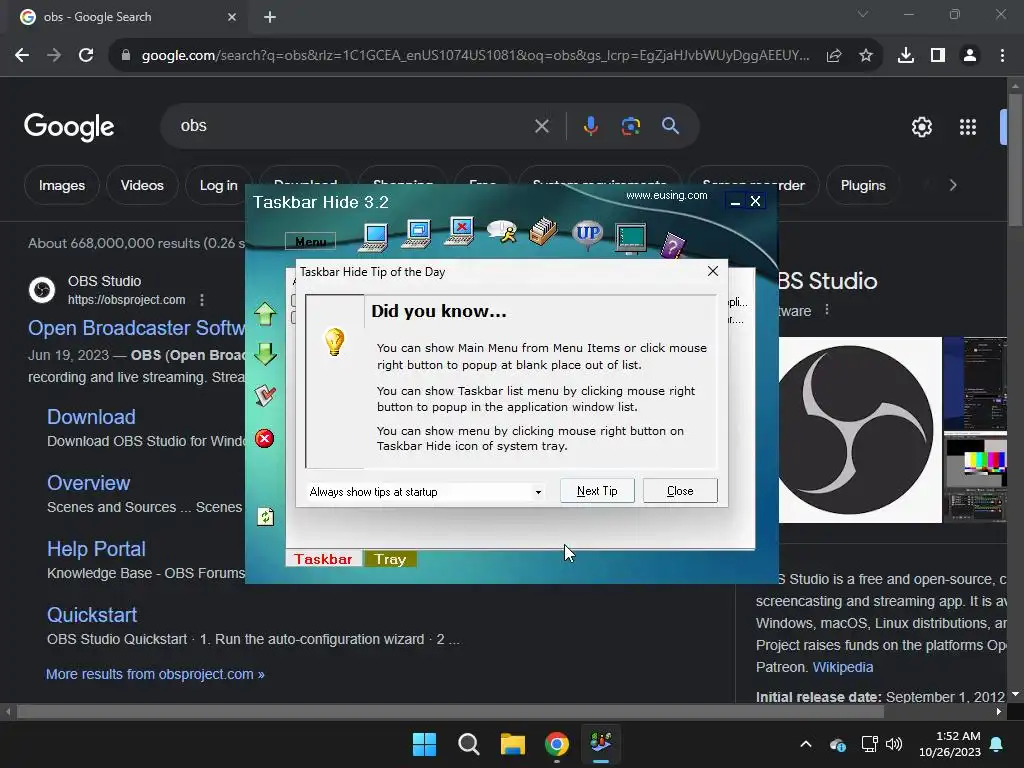1024x768 pixels.
Task: Click the obs Google search input field
Action: [x=353, y=125]
